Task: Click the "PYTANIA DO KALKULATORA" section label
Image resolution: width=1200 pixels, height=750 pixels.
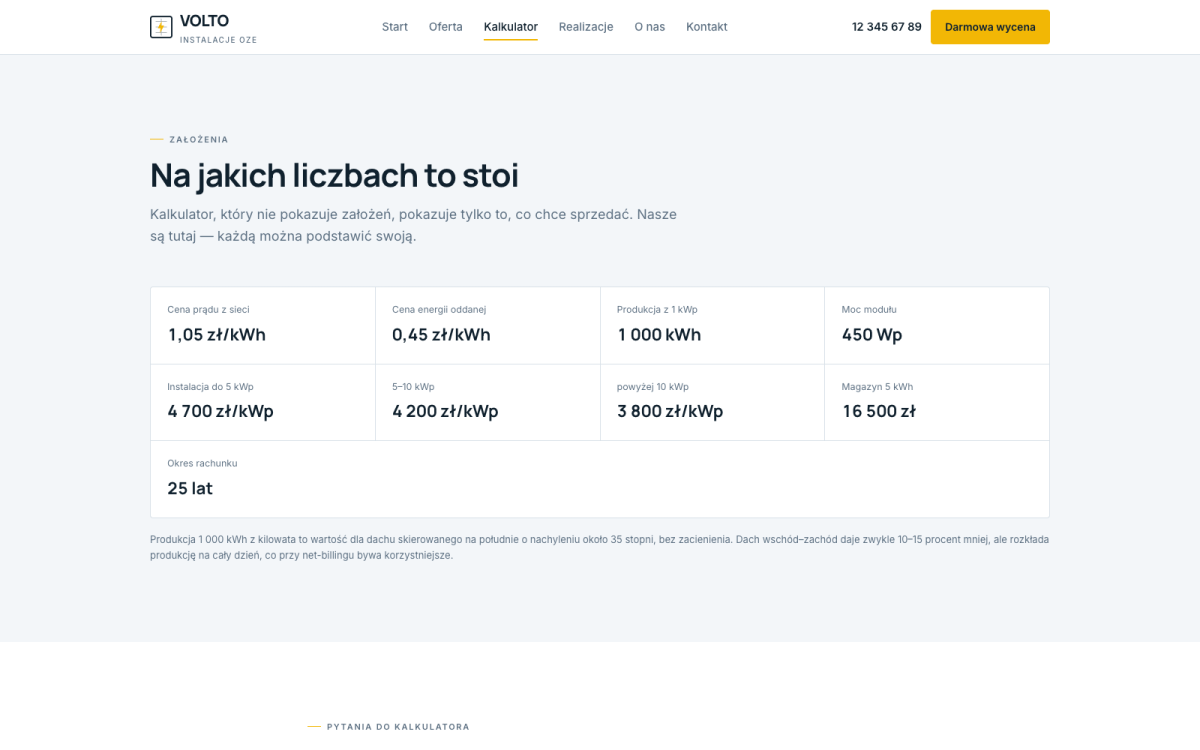Action: pos(398,727)
